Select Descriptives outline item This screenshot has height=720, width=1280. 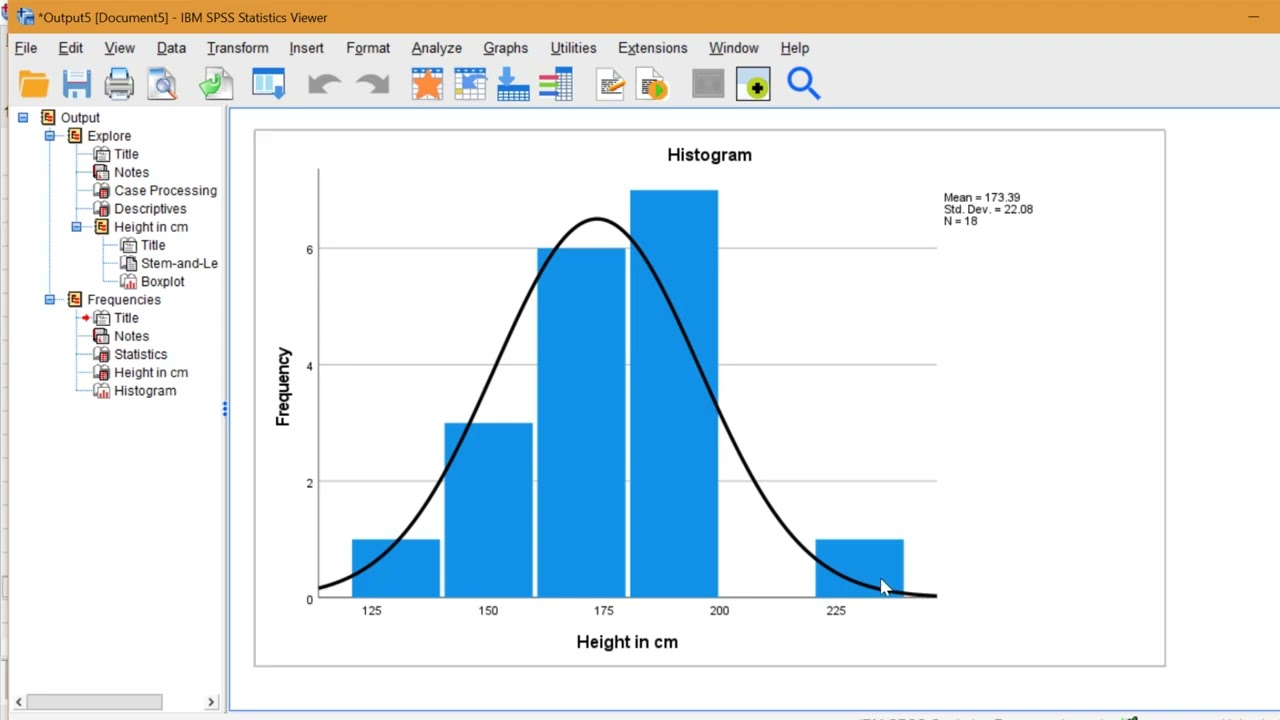coord(150,208)
